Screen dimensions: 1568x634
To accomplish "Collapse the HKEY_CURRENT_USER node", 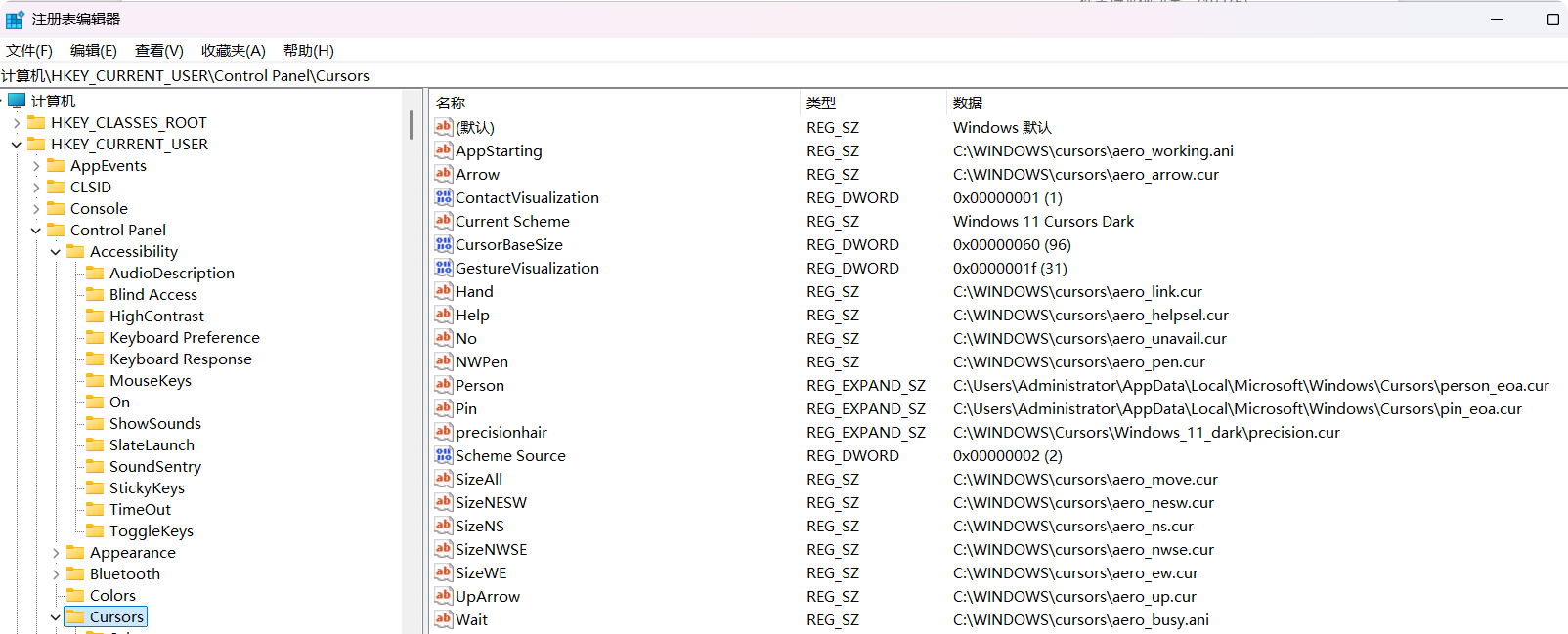I will click(17, 145).
